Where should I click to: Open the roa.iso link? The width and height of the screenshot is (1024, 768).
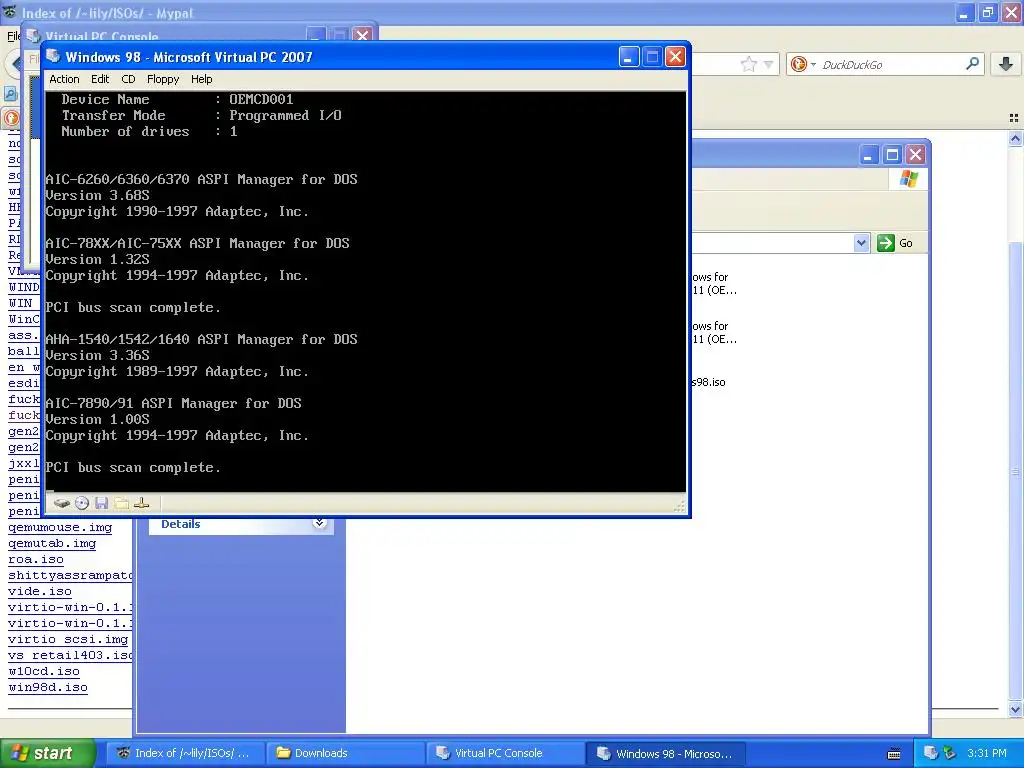[x=36, y=559]
